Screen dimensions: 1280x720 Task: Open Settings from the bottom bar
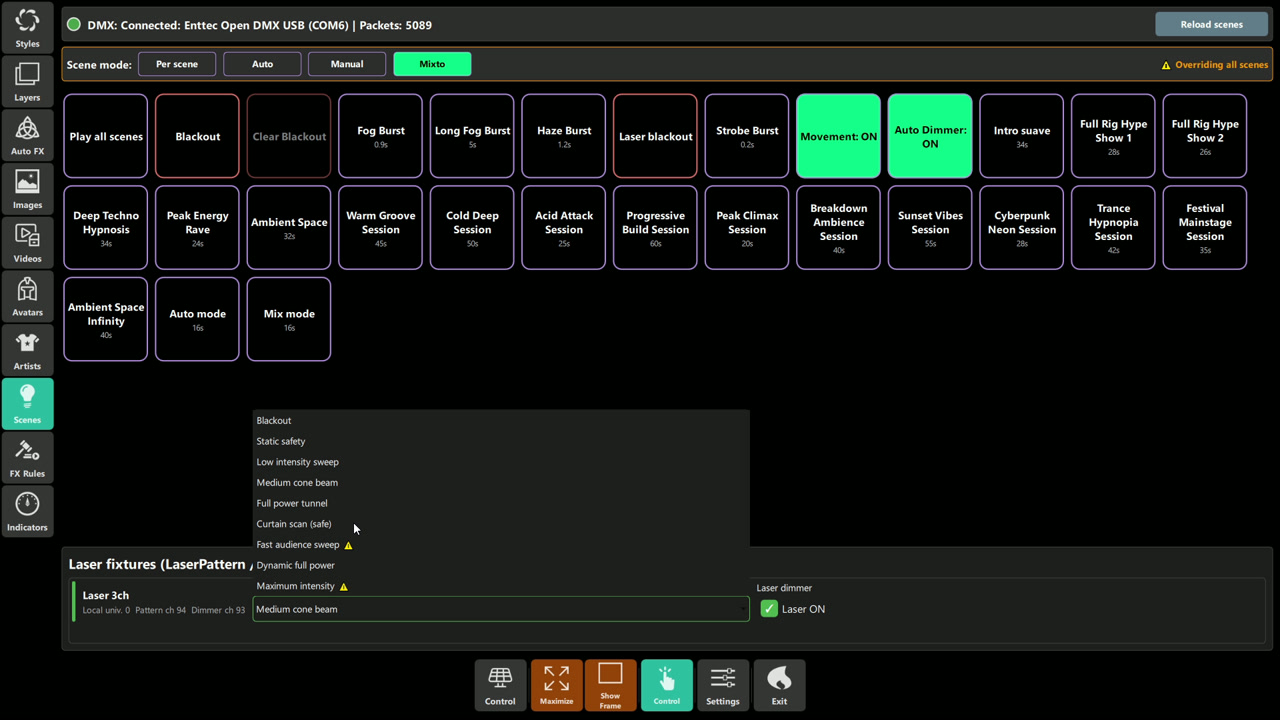pos(722,685)
